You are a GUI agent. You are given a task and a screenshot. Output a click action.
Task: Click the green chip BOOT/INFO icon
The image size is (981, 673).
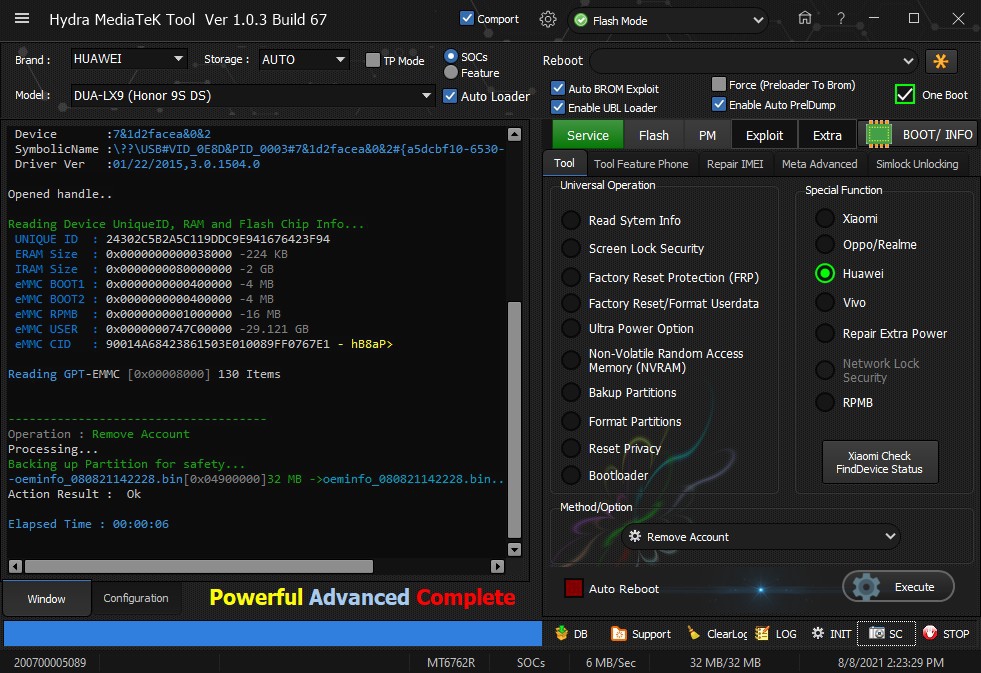point(878,134)
